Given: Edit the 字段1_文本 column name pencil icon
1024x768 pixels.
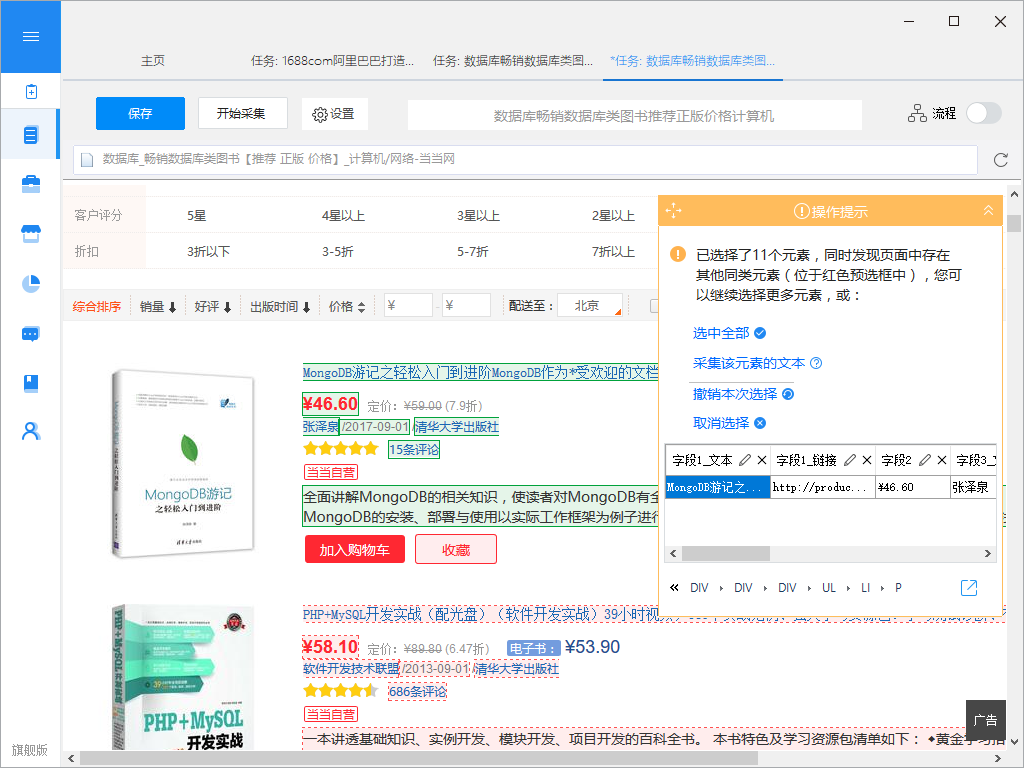Looking at the screenshot, I should point(744,460).
